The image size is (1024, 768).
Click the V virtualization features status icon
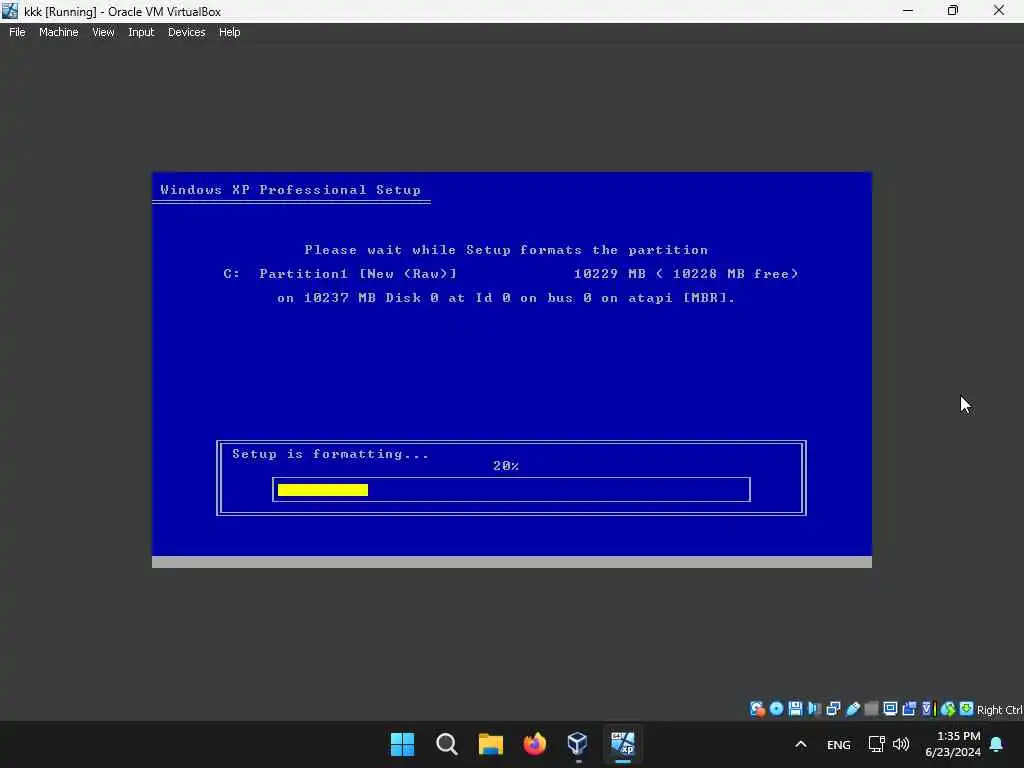tap(927, 709)
